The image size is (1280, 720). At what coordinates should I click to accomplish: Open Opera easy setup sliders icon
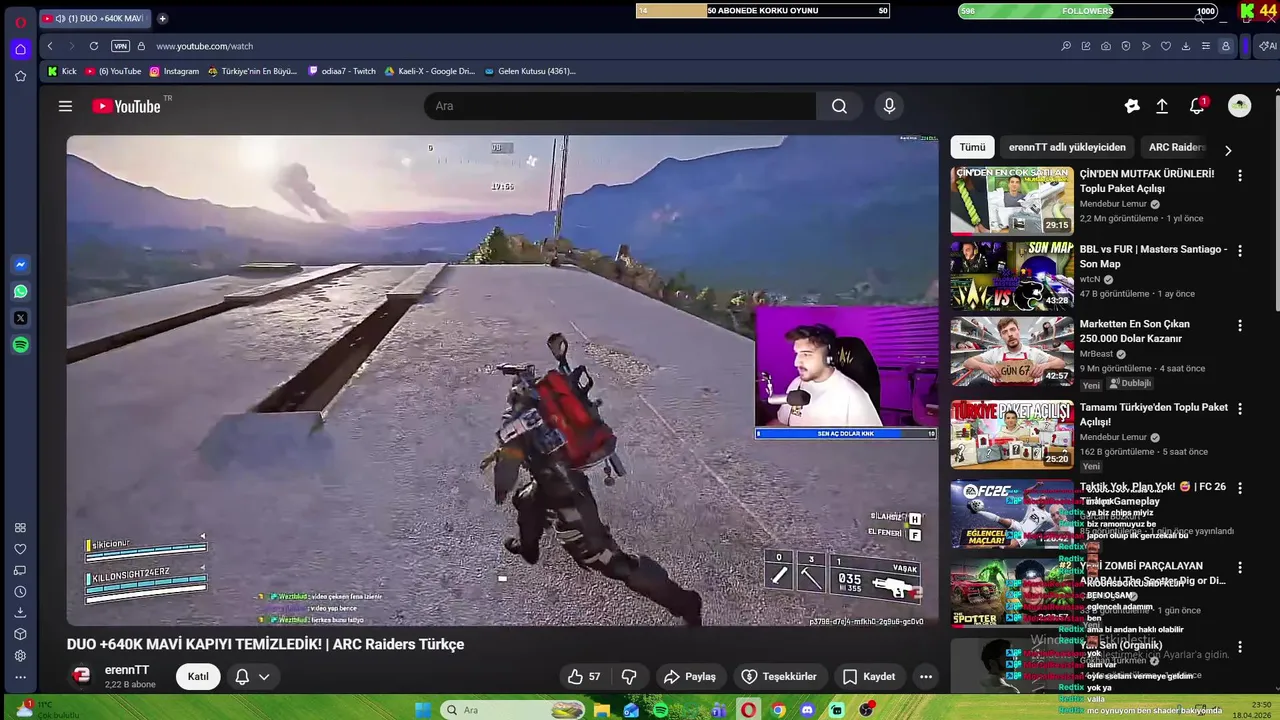(x=1205, y=46)
